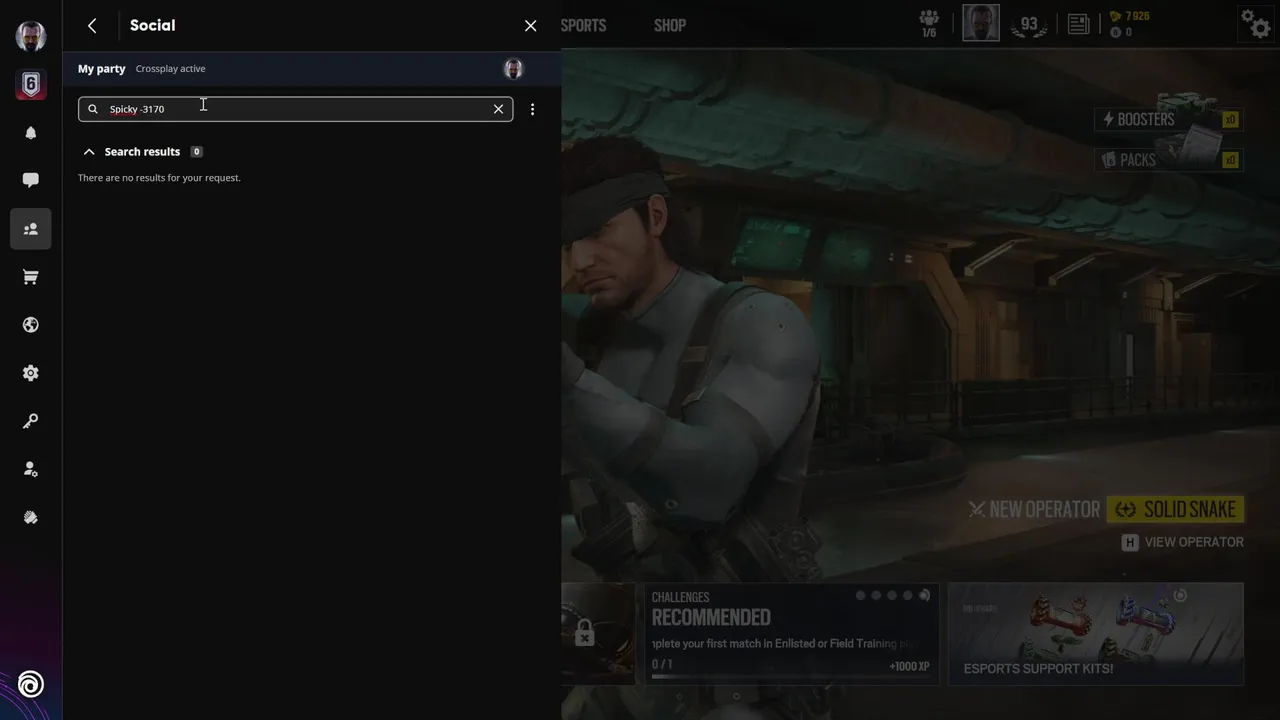Open the globe web browser icon
The width and height of the screenshot is (1280, 720).
(31, 325)
